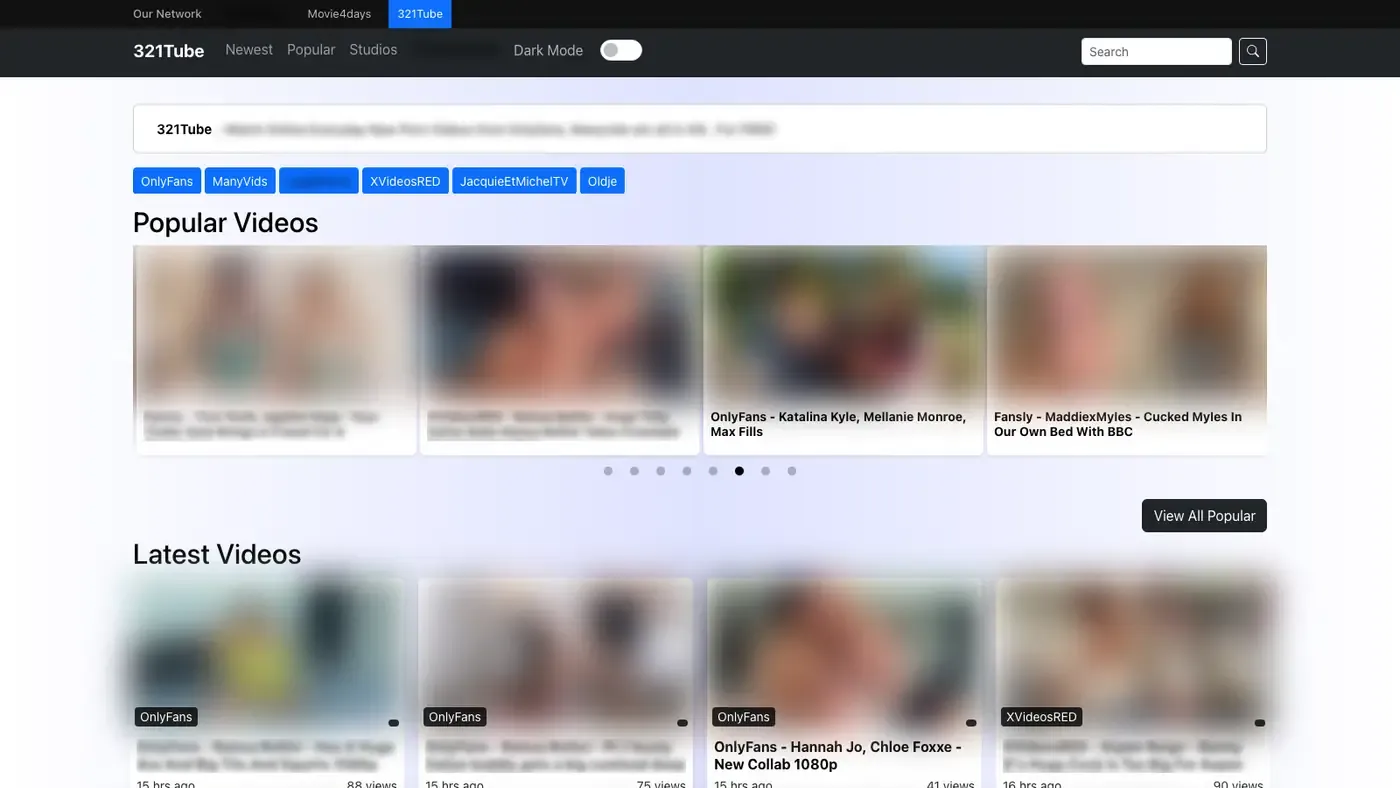This screenshot has height=788, width=1400.
Task: Focus the Search input field
Action: (1156, 51)
